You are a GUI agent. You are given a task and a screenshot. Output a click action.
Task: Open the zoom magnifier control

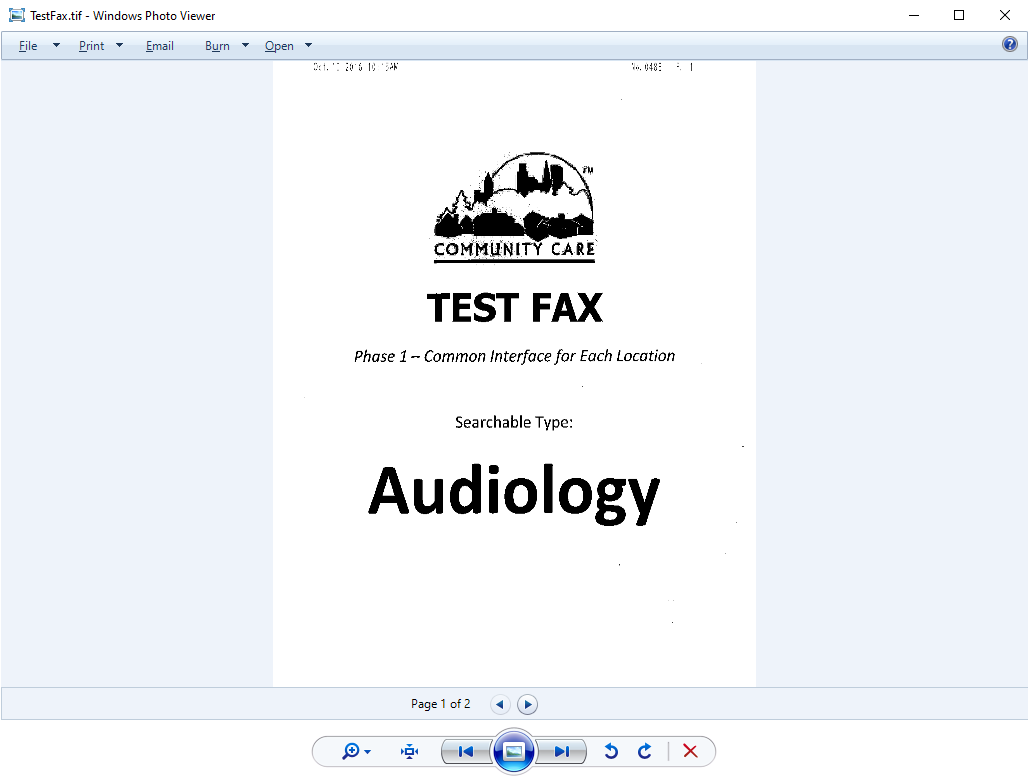pos(356,751)
